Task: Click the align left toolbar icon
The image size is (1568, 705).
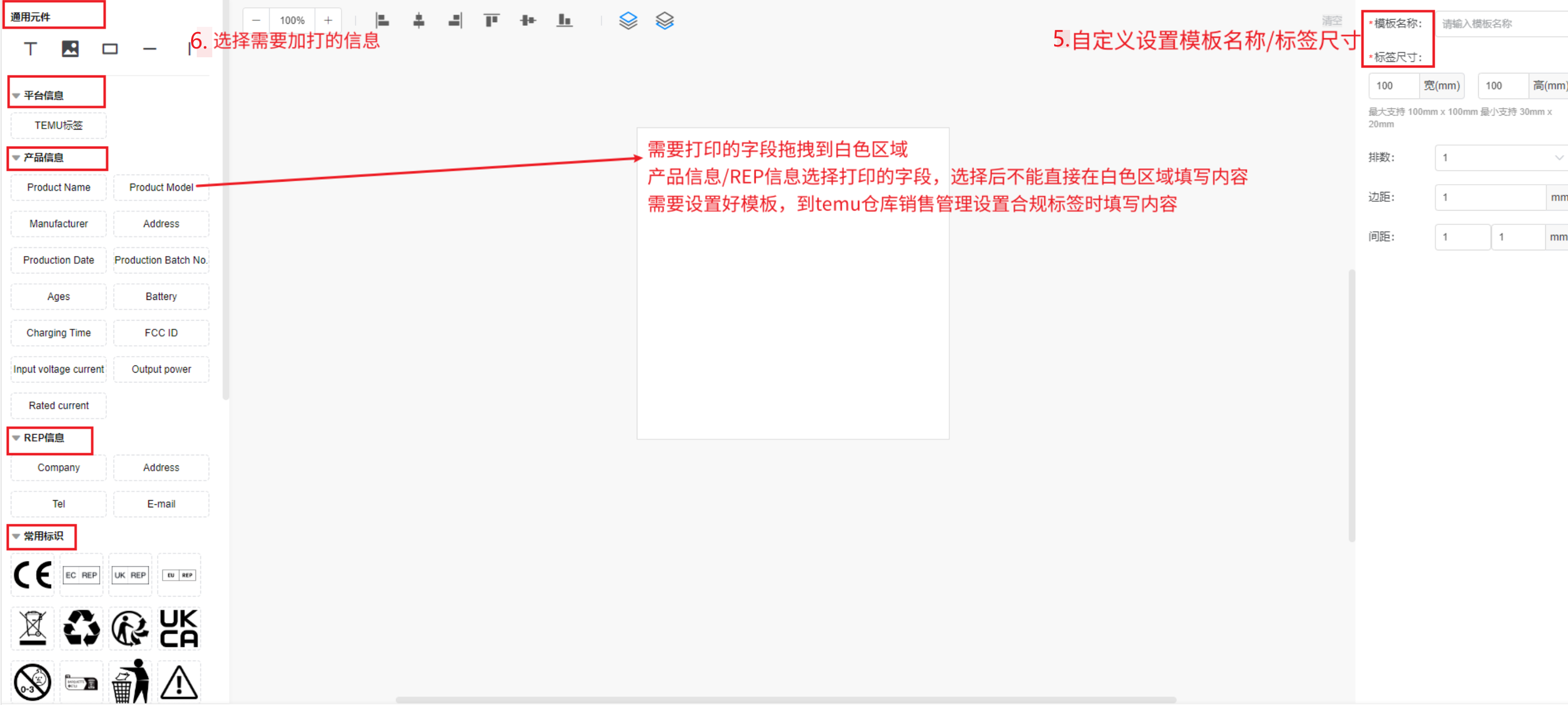Action: (382, 21)
